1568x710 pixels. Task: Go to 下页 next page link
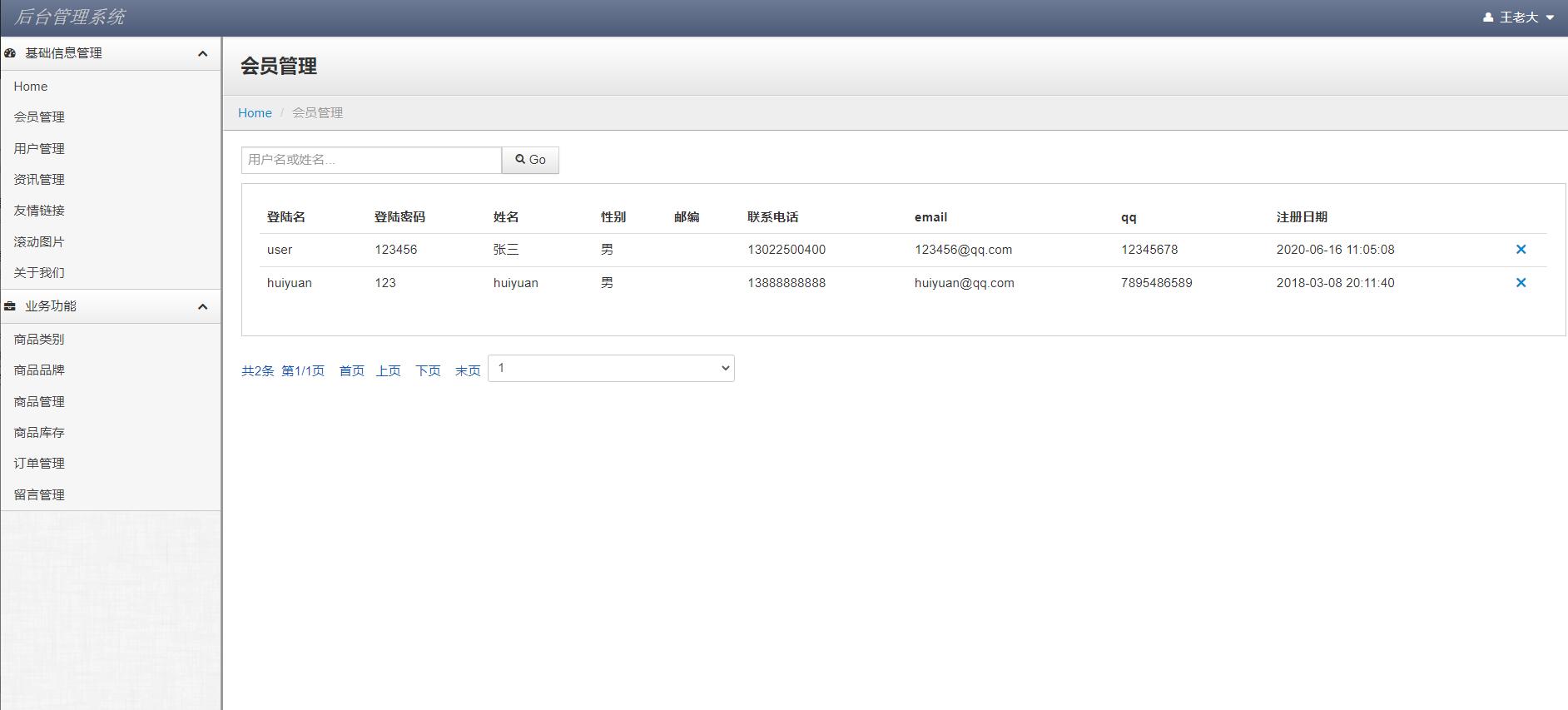[428, 371]
